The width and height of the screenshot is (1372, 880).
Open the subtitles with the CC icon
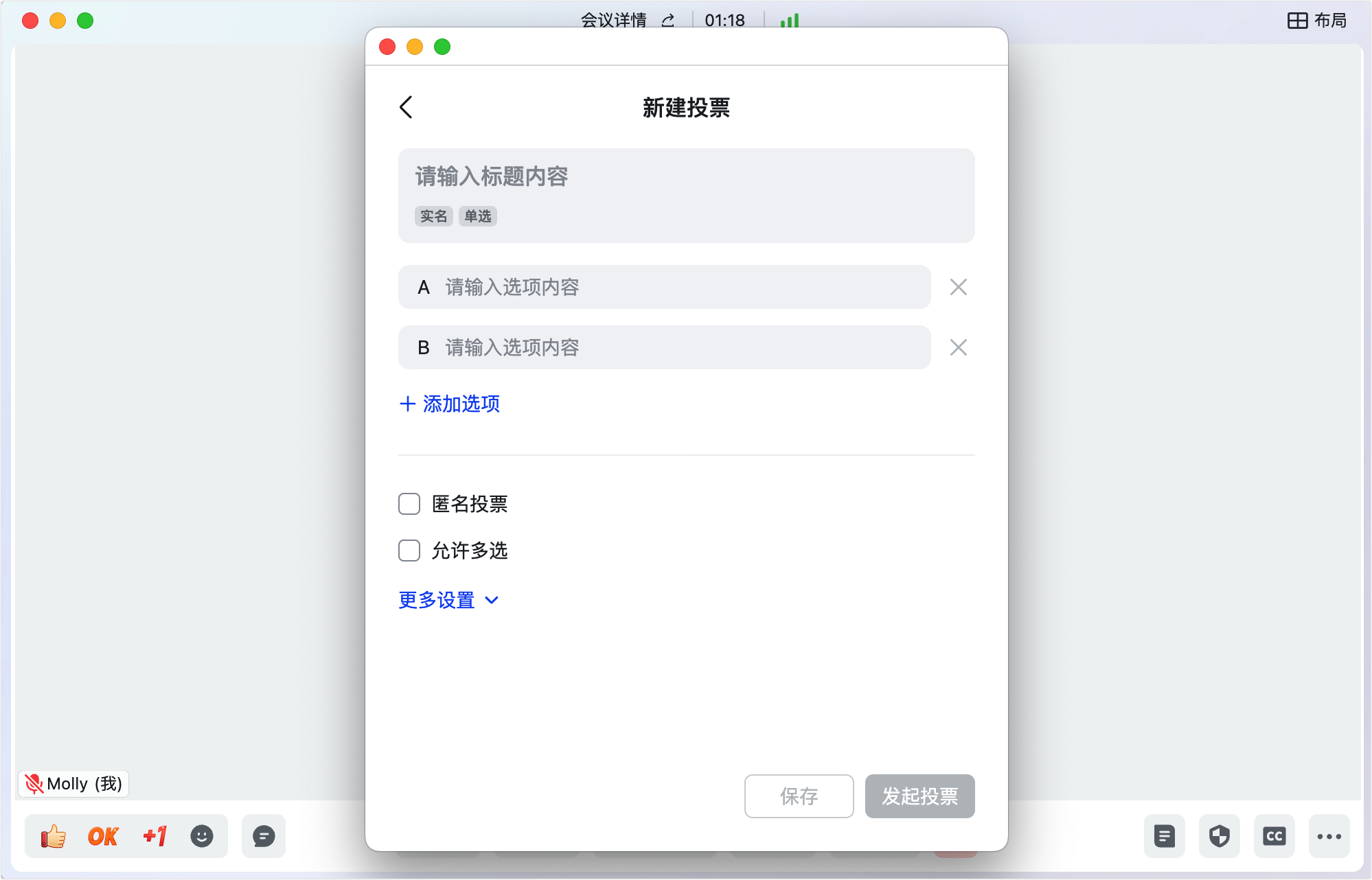click(x=1274, y=836)
